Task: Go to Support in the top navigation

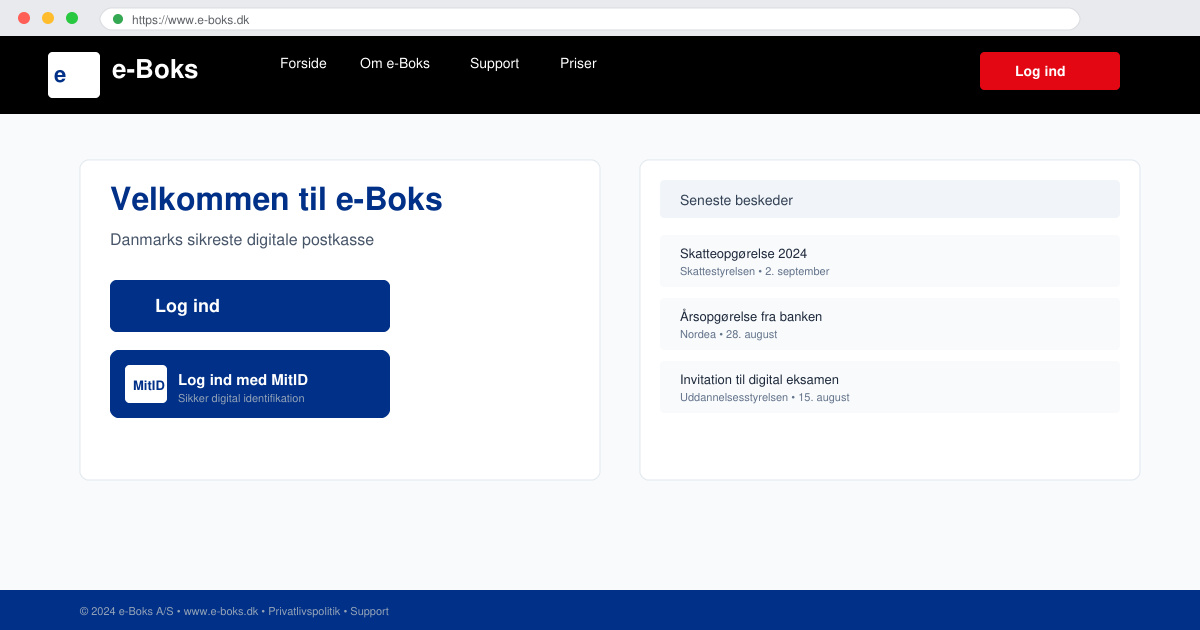Action: pos(494,63)
